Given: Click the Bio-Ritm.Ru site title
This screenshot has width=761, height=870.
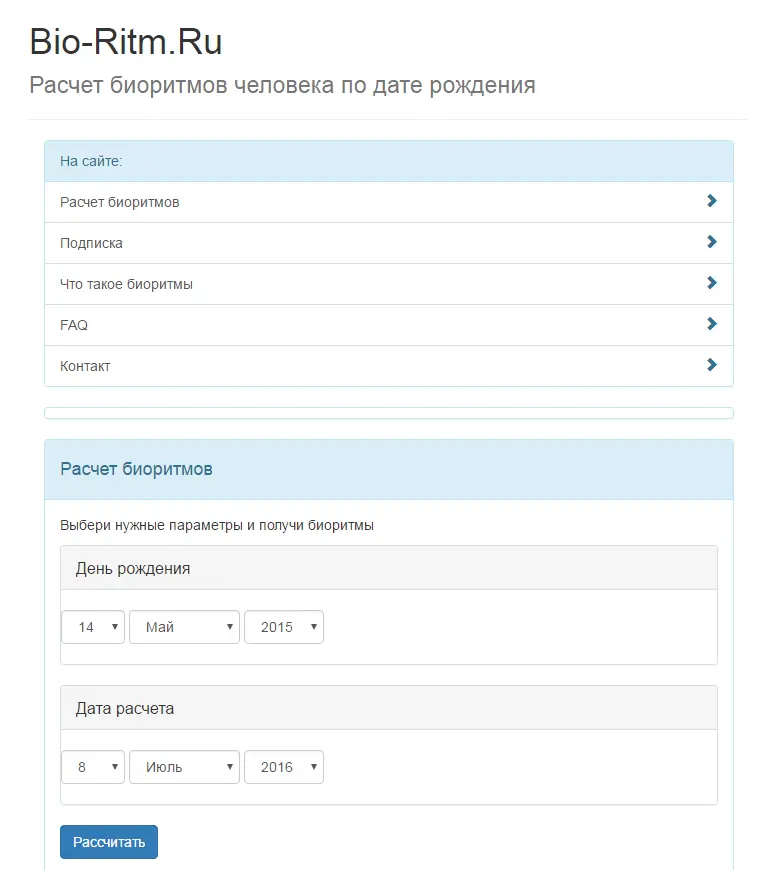Looking at the screenshot, I should 126,41.
